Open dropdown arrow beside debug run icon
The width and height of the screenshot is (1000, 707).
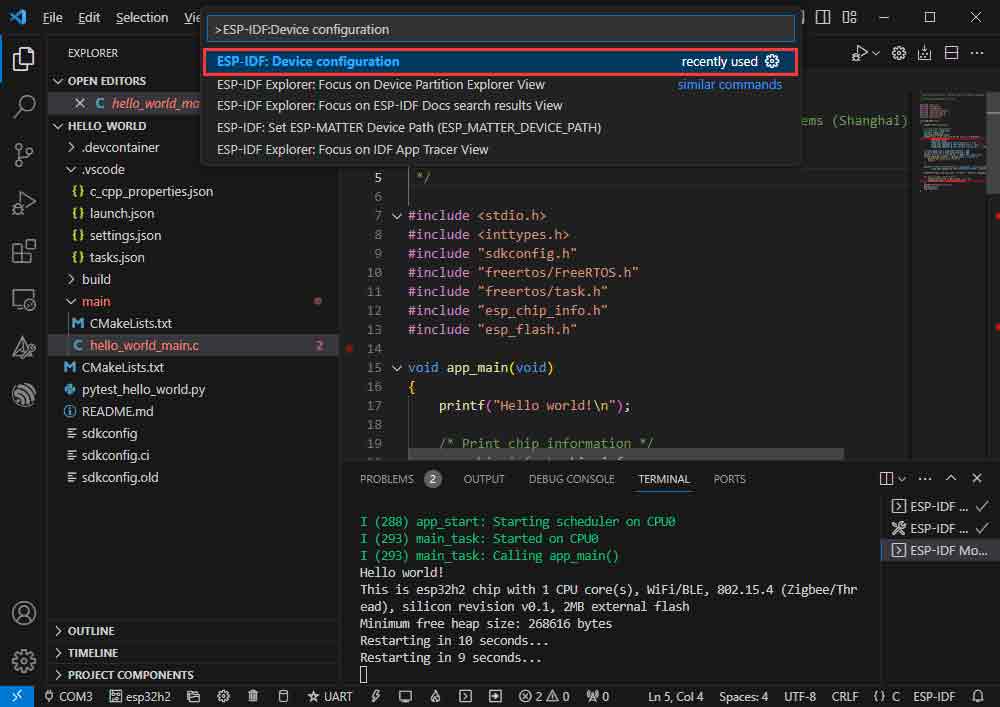click(876, 54)
